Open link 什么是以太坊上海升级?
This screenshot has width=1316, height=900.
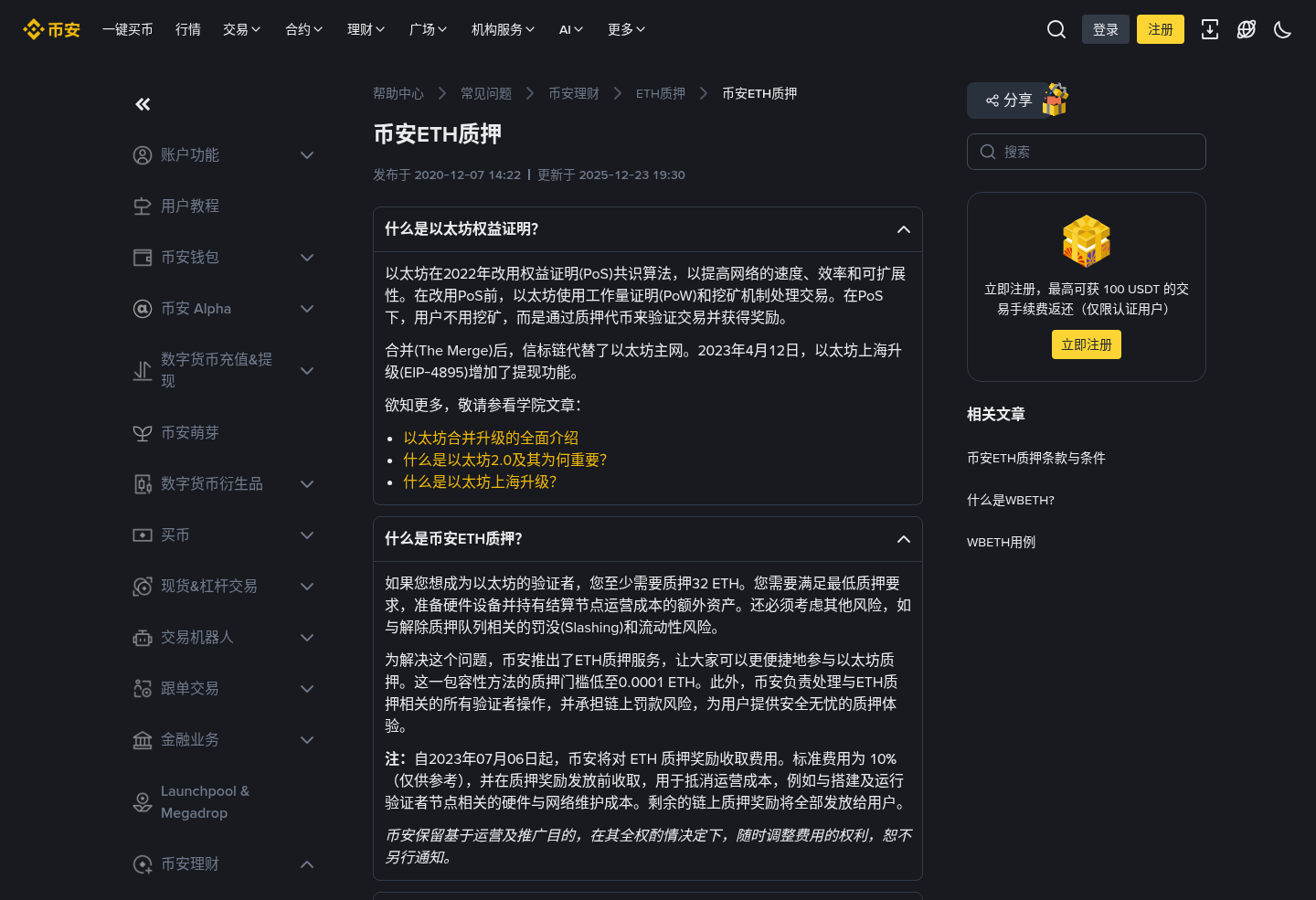pyautogui.click(x=480, y=482)
